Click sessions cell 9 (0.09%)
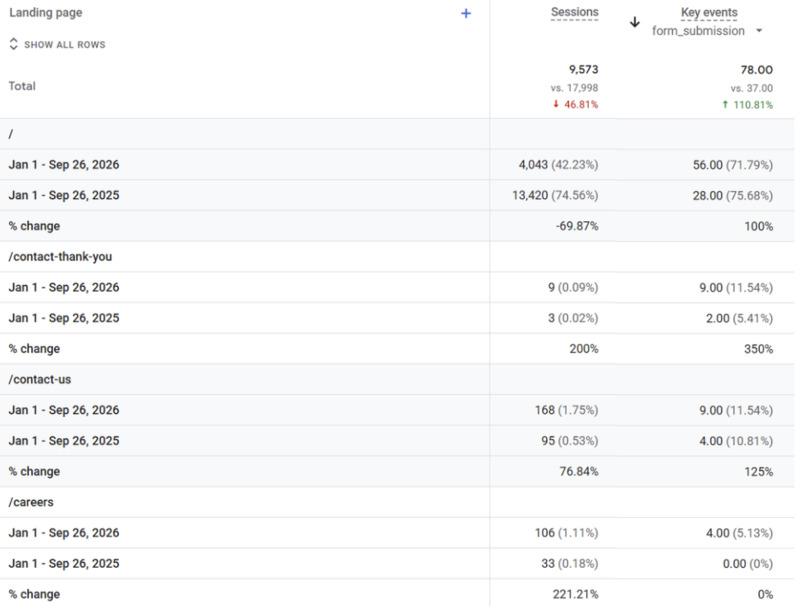Viewport: 800px width, 612px height. coord(573,288)
